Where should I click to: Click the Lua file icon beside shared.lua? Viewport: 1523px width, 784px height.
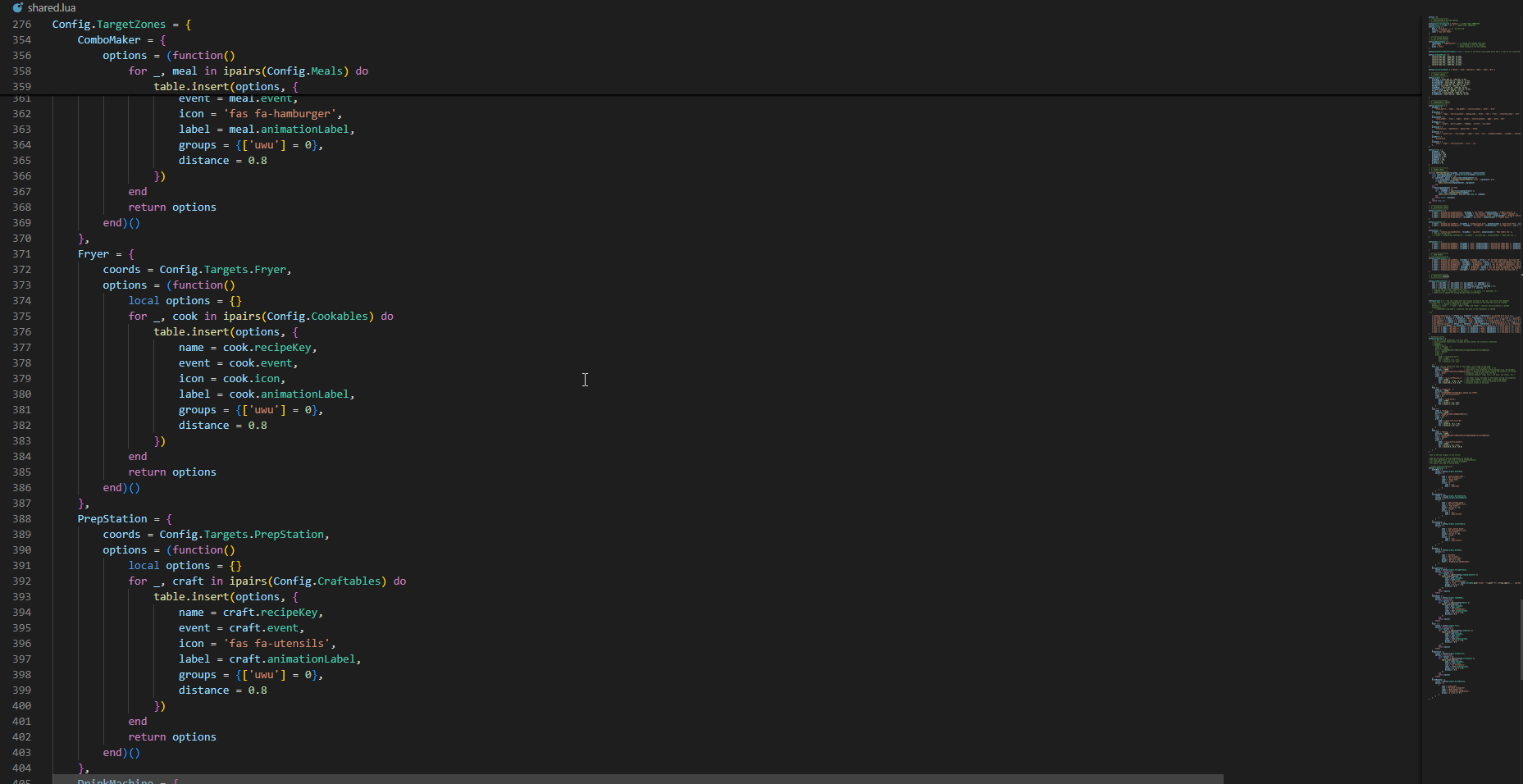[18, 7]
